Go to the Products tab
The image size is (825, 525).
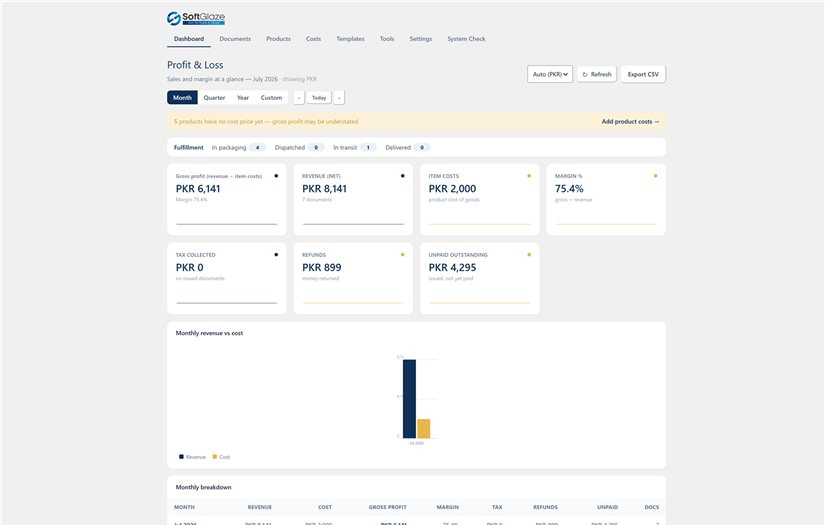[x=278, y=39]
